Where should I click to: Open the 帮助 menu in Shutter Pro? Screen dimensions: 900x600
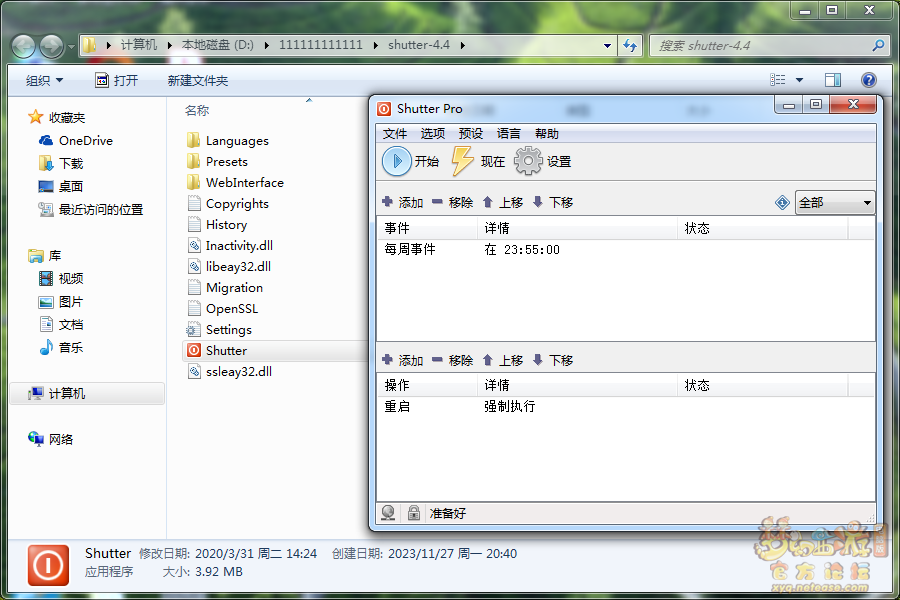point(546,134)
